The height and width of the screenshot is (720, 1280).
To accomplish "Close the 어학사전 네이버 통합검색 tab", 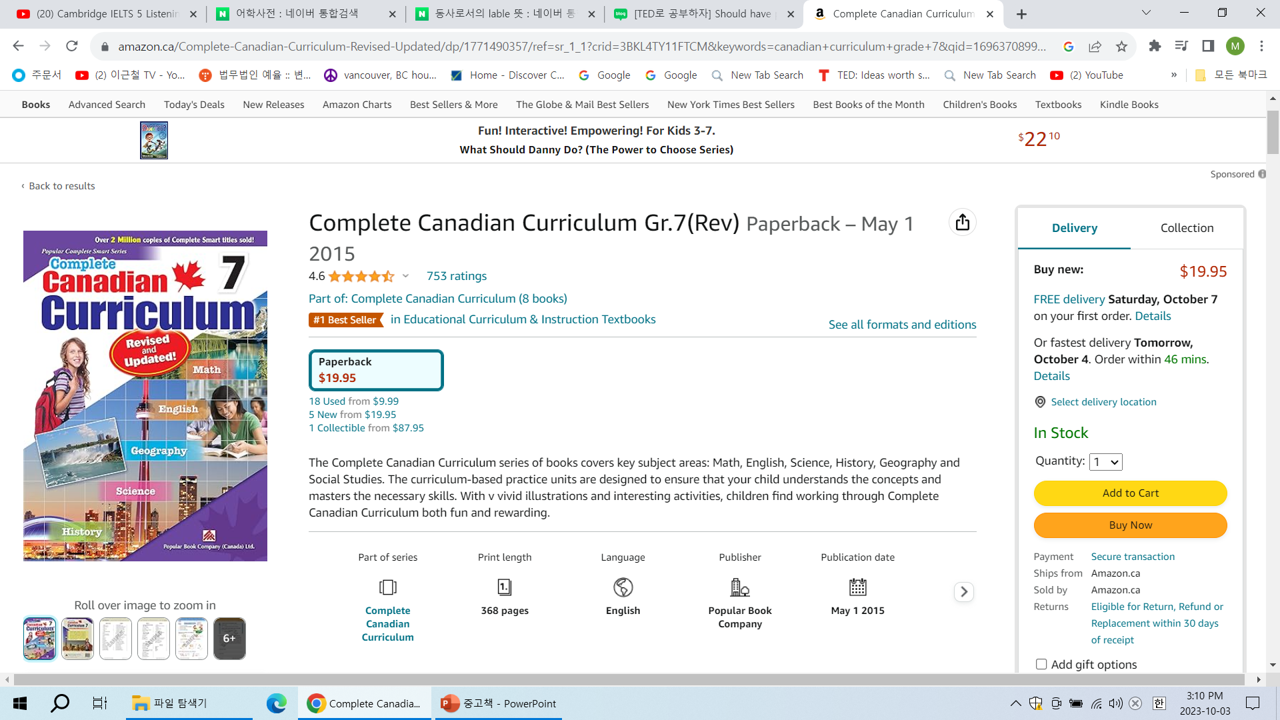I will (392, 14).
